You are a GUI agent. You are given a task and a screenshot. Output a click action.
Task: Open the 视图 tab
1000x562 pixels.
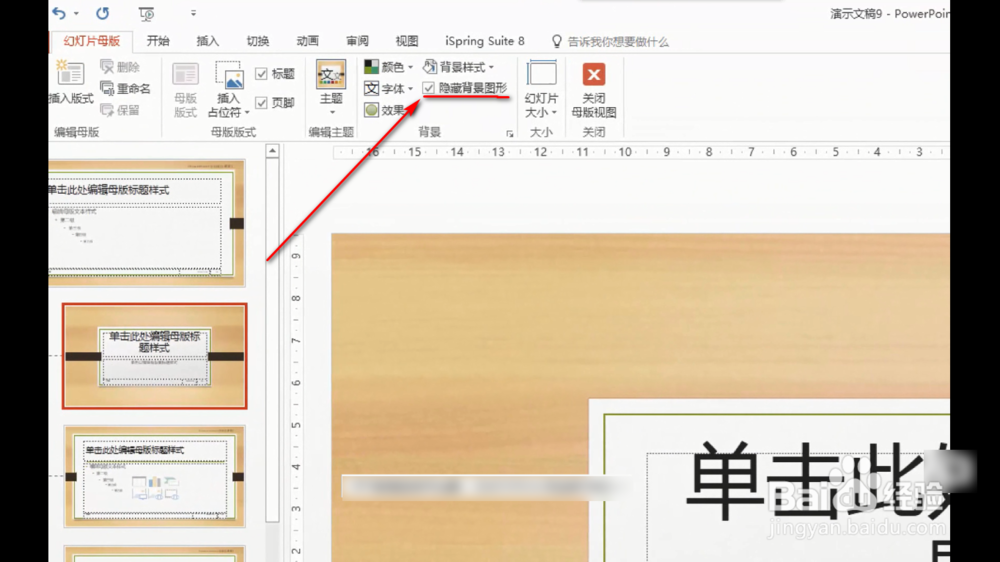407,41
